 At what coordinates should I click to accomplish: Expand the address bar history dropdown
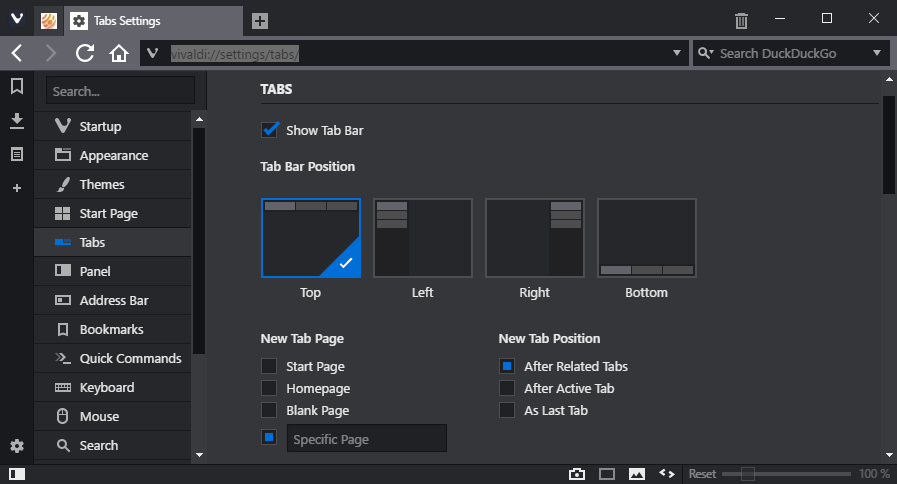677,53
